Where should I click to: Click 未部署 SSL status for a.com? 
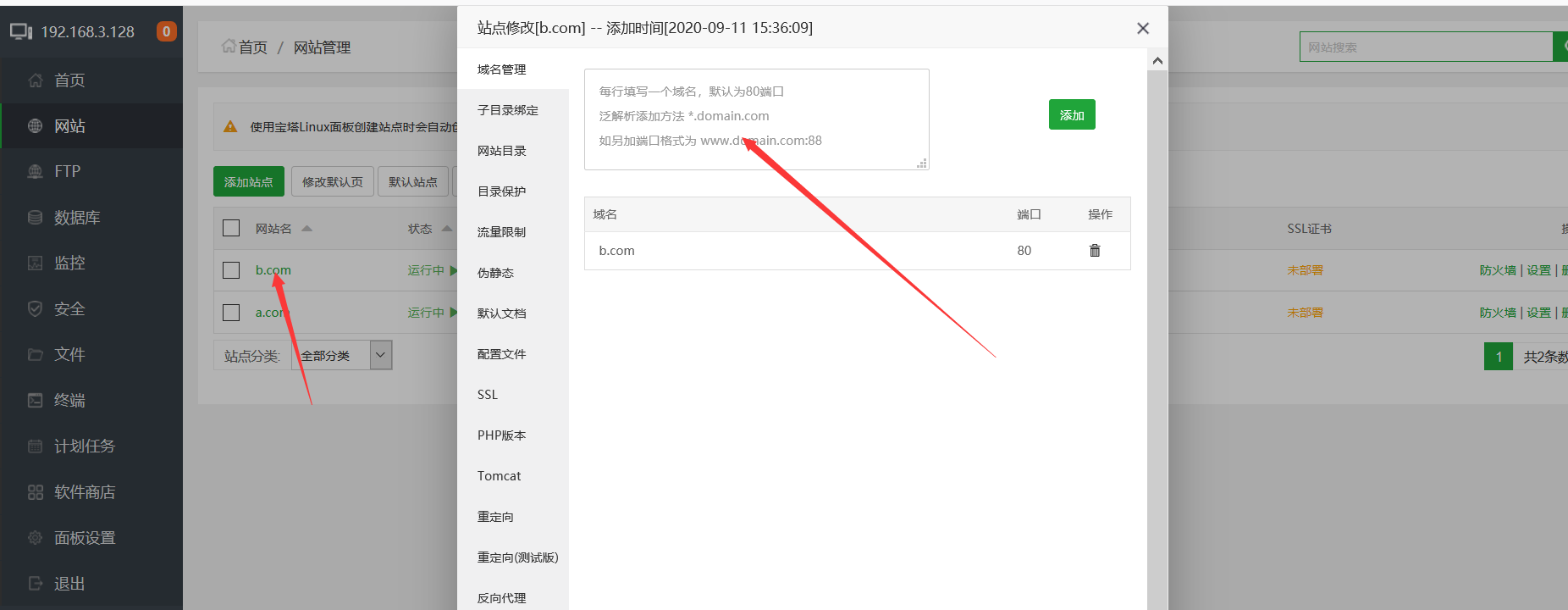pos(1305,313)
